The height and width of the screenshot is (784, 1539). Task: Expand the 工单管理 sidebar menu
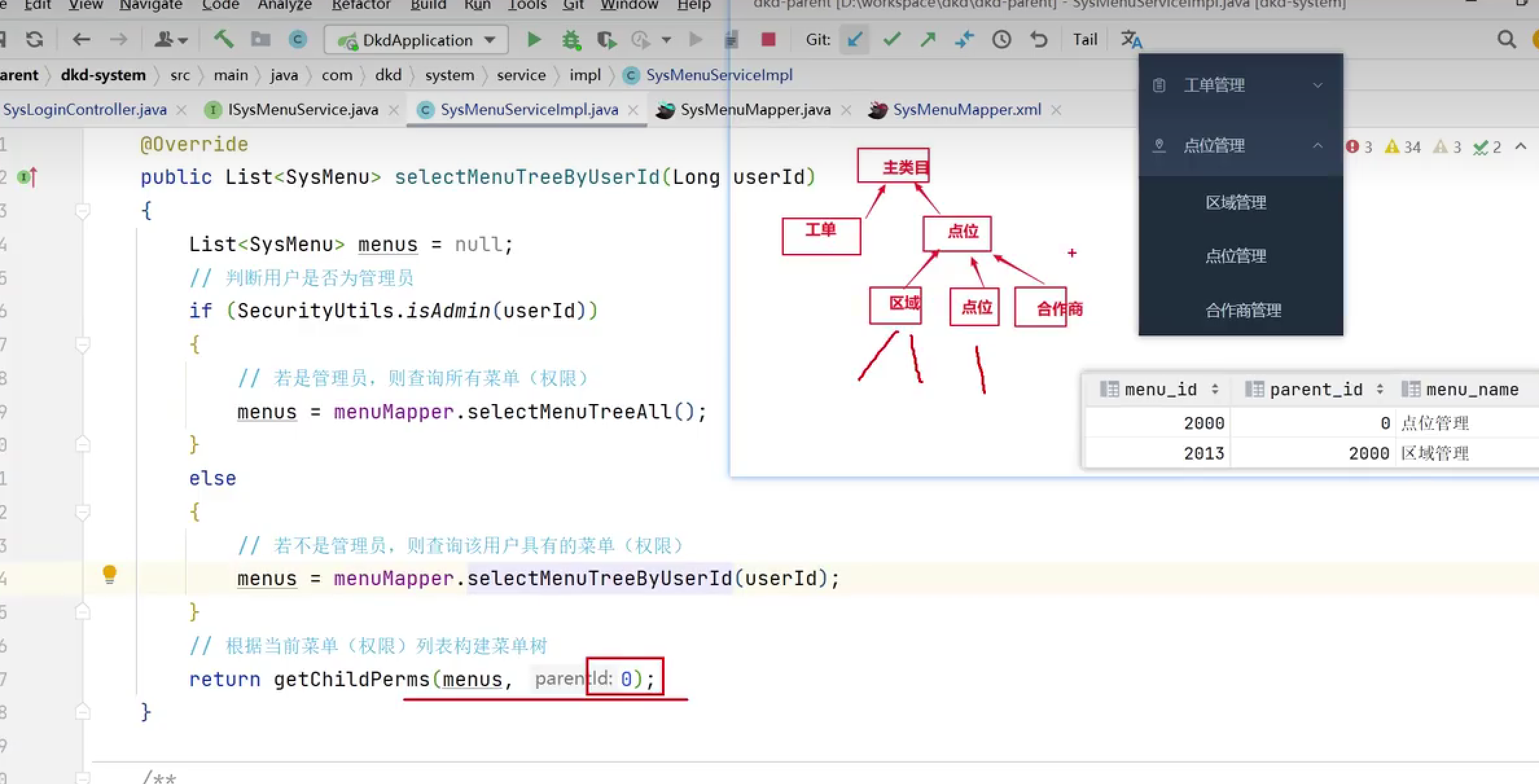[1240, 85]
